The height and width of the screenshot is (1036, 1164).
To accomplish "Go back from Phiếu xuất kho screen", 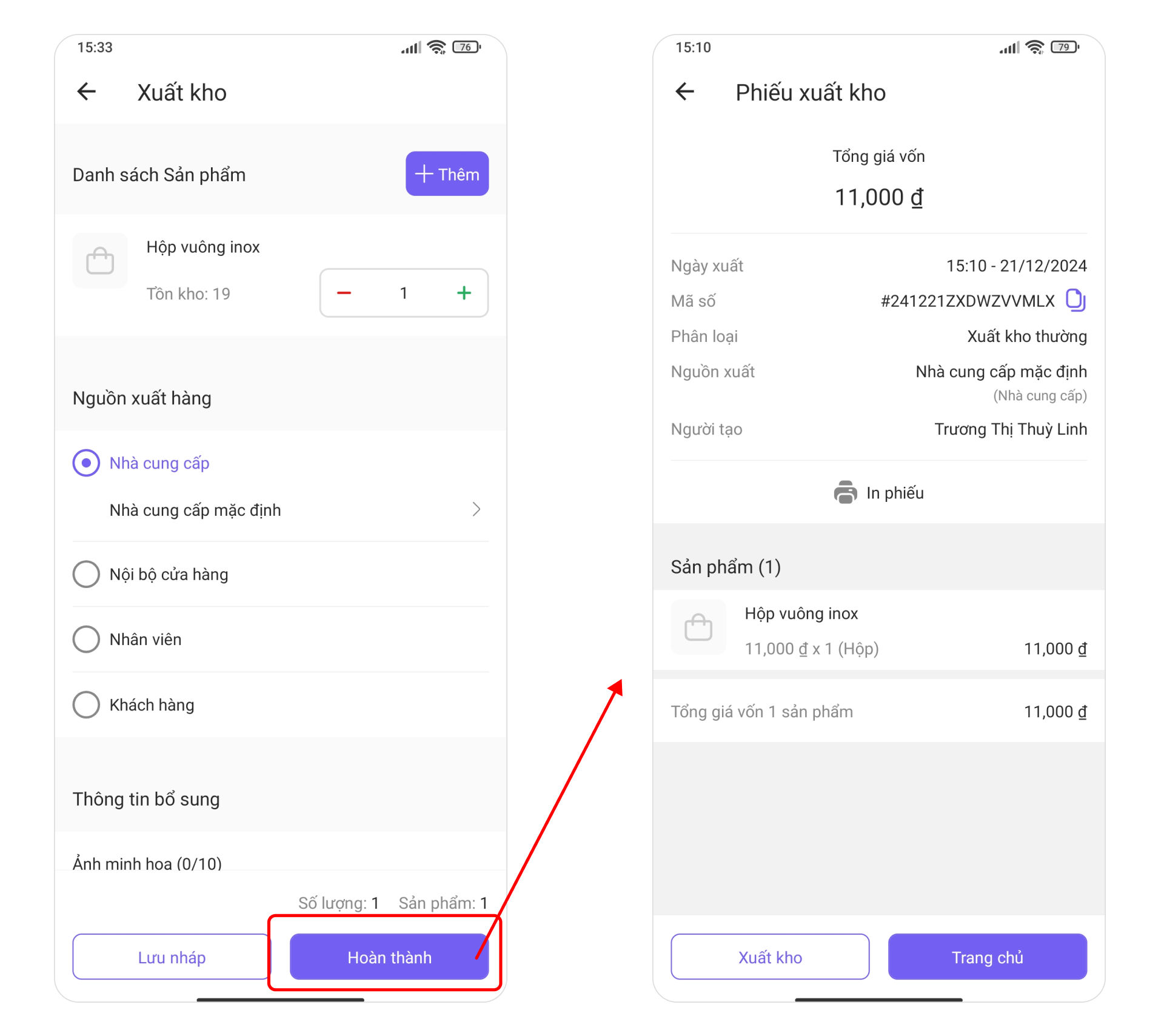I will pos(685,92).
